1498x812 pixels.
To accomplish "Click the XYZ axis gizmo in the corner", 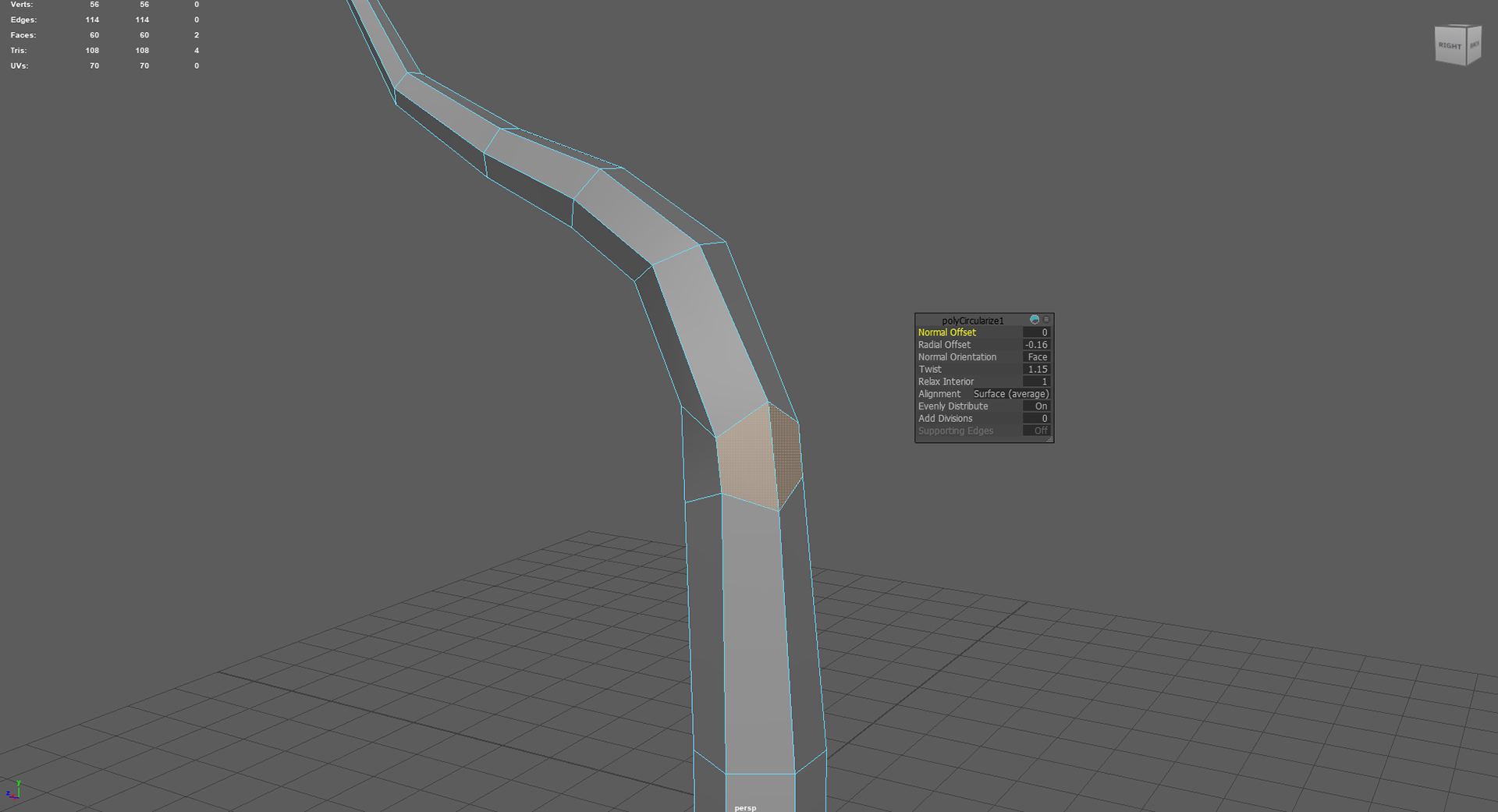I will pos(13,790).
